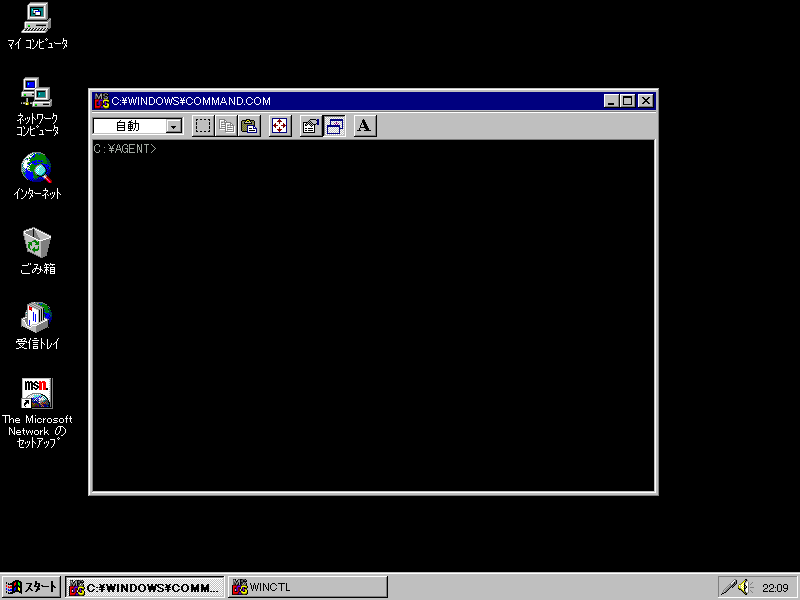
Task: Select the 受信トレイ inbox icon
Action: pos(37,326)
